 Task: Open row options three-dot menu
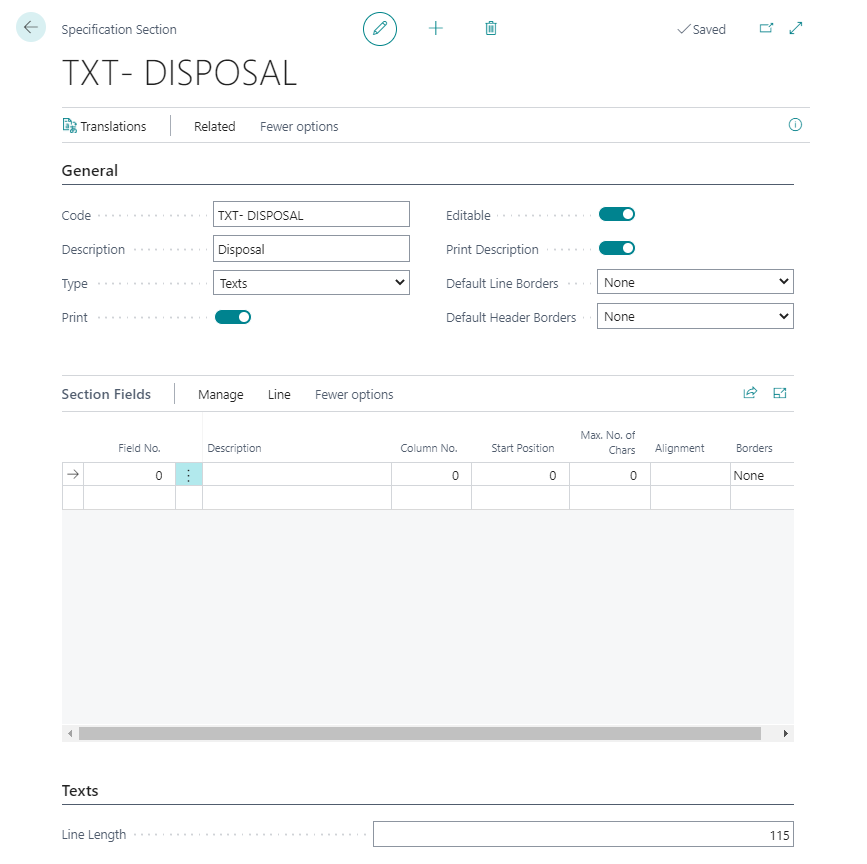(189, 475)
